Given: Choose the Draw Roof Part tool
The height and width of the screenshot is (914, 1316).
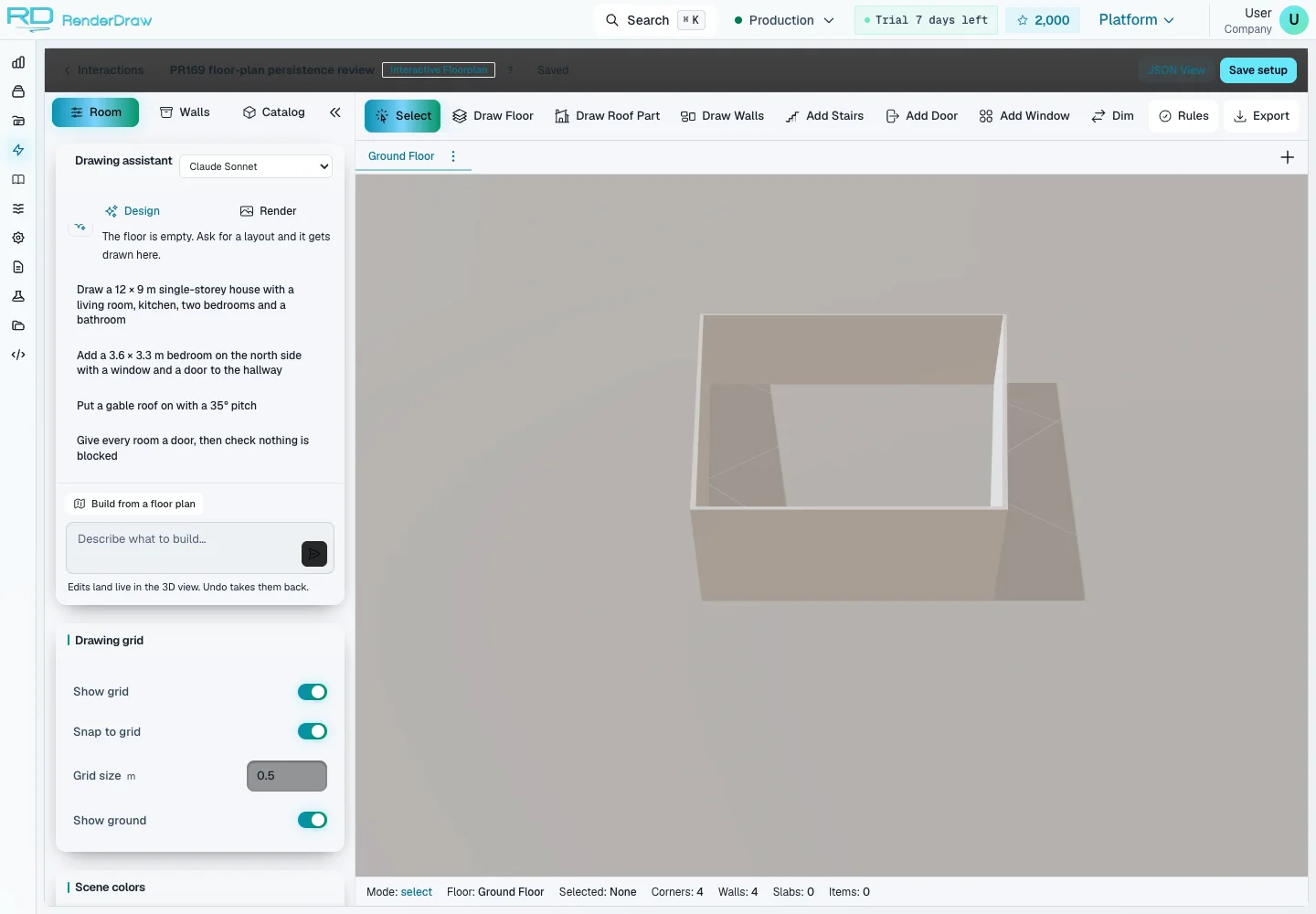Looking at the screenshot, I should pos(608,116).
